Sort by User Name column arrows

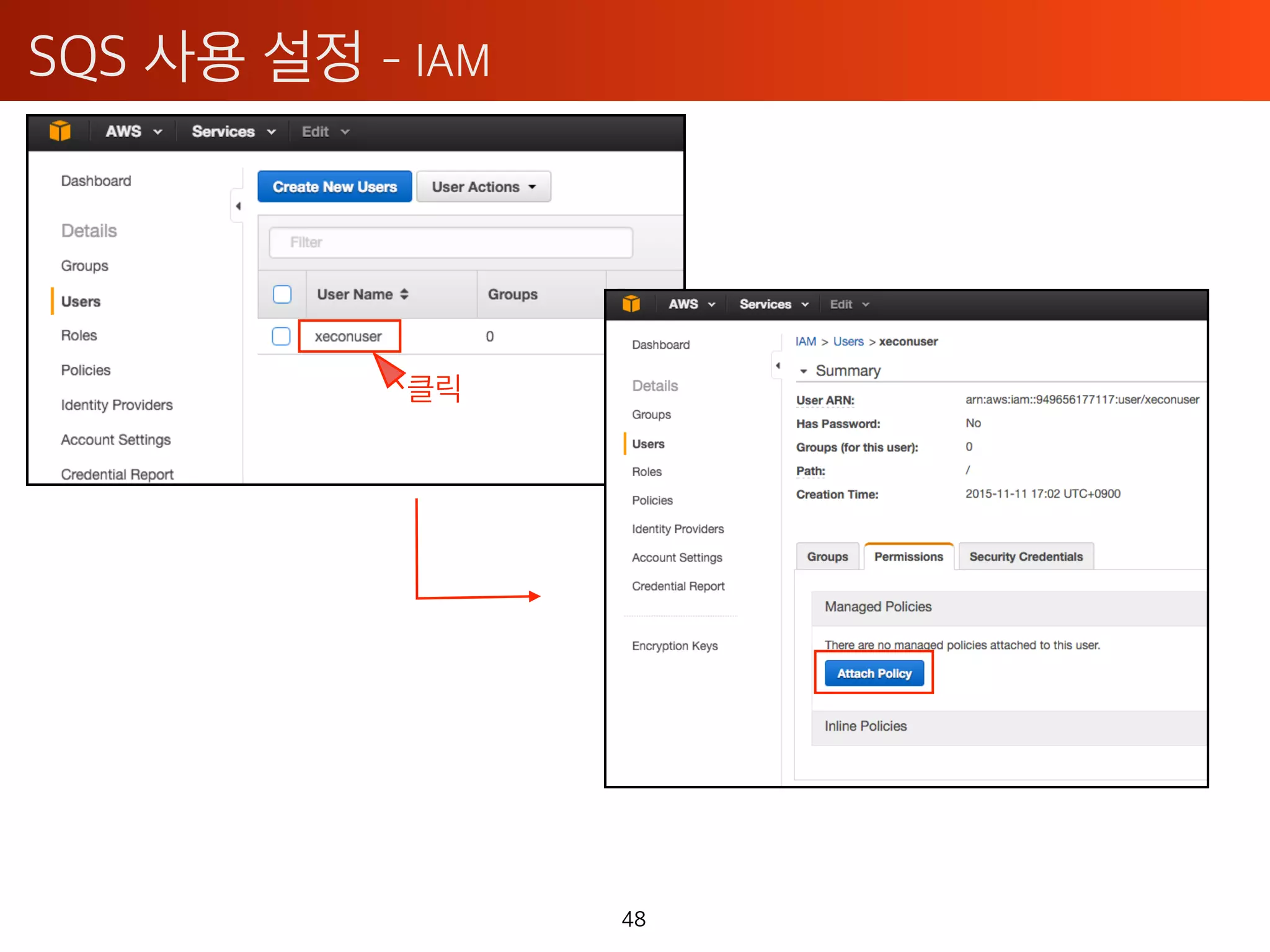pos(404,294)
